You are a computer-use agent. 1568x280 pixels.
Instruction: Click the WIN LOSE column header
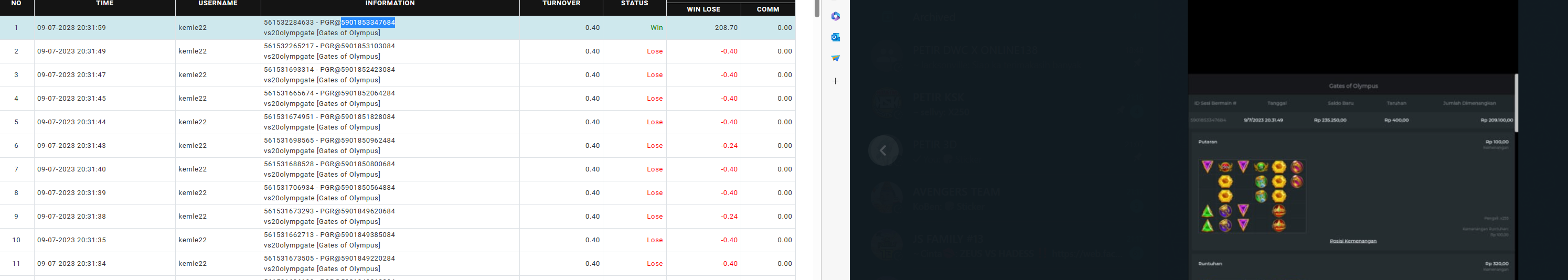pos(703,9)
